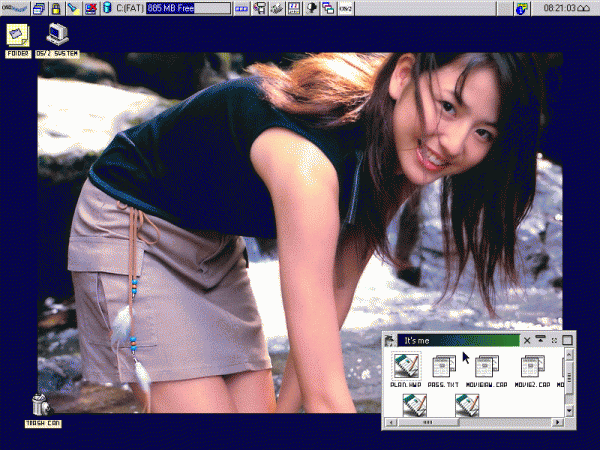Roll up the It's me window
This screenshot has width=600, height=450.
click(540, 339)
